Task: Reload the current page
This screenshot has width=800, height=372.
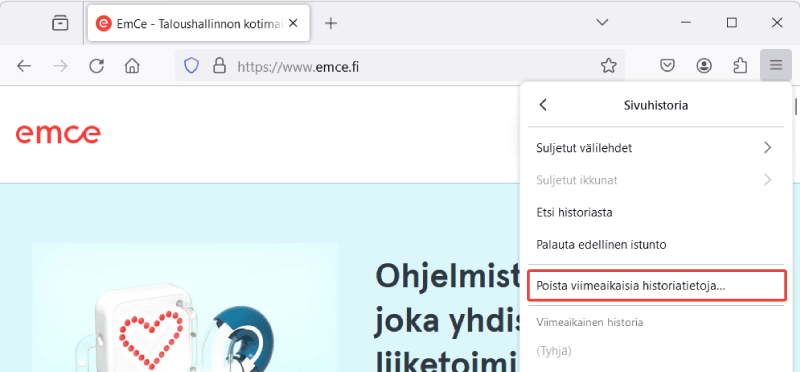Action: point(96,65)
